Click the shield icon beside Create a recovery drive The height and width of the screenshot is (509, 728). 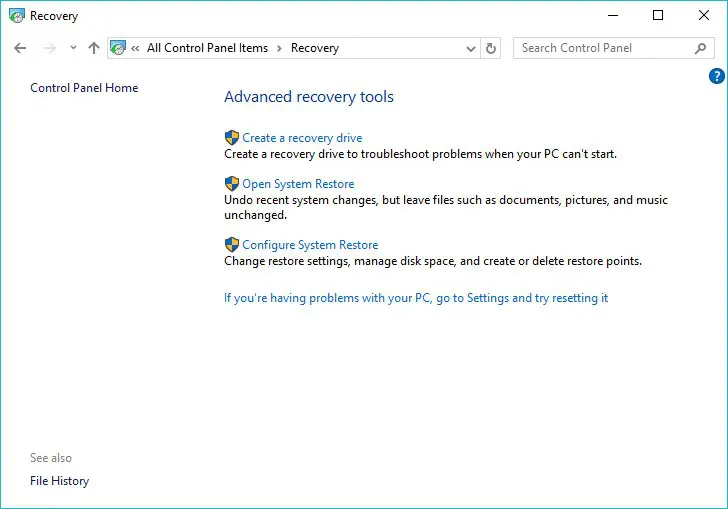(232, 138)
